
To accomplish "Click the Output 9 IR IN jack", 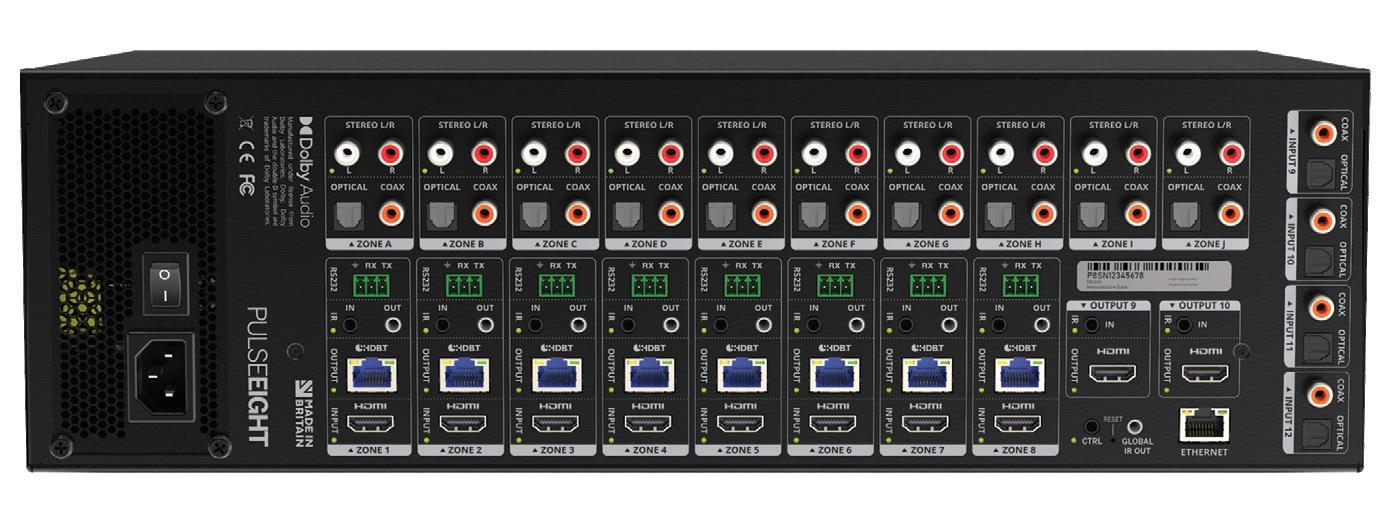I will [1093, 324].
